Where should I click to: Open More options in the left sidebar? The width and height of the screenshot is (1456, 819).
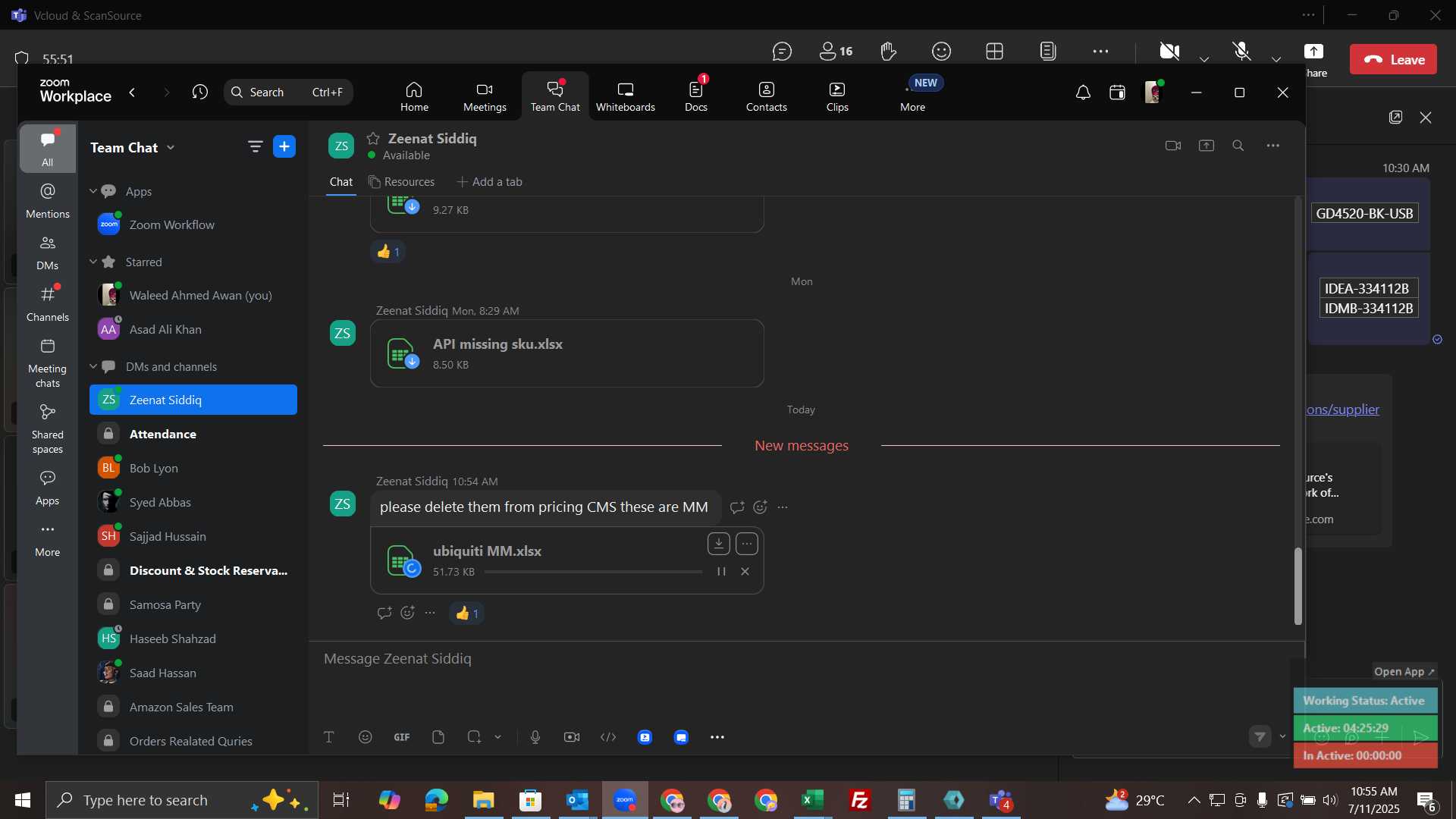pos(48,540)
